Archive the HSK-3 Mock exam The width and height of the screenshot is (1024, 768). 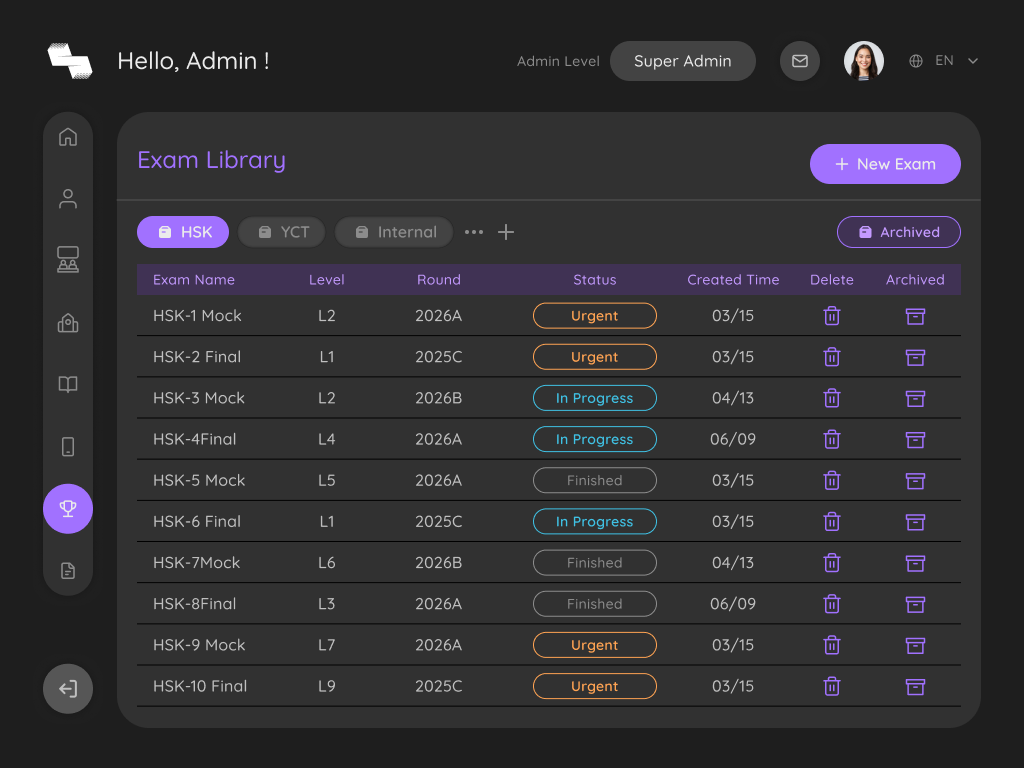[916, 398]
